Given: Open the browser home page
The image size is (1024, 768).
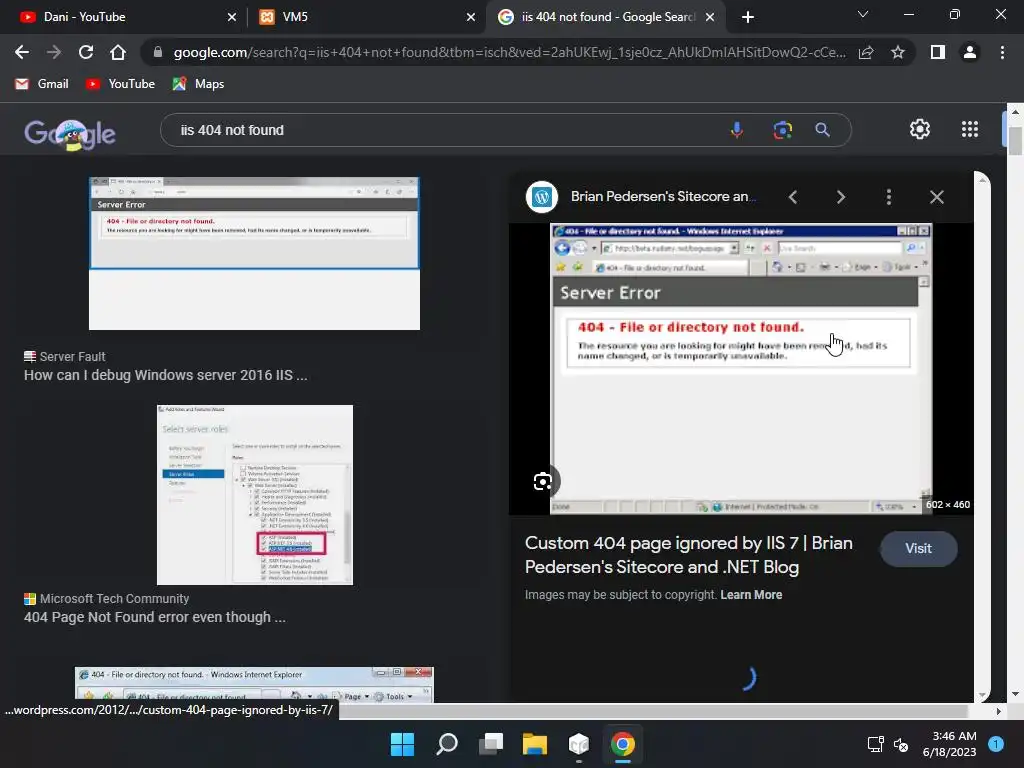Looking at the screenshot, I should click(118, 52).
